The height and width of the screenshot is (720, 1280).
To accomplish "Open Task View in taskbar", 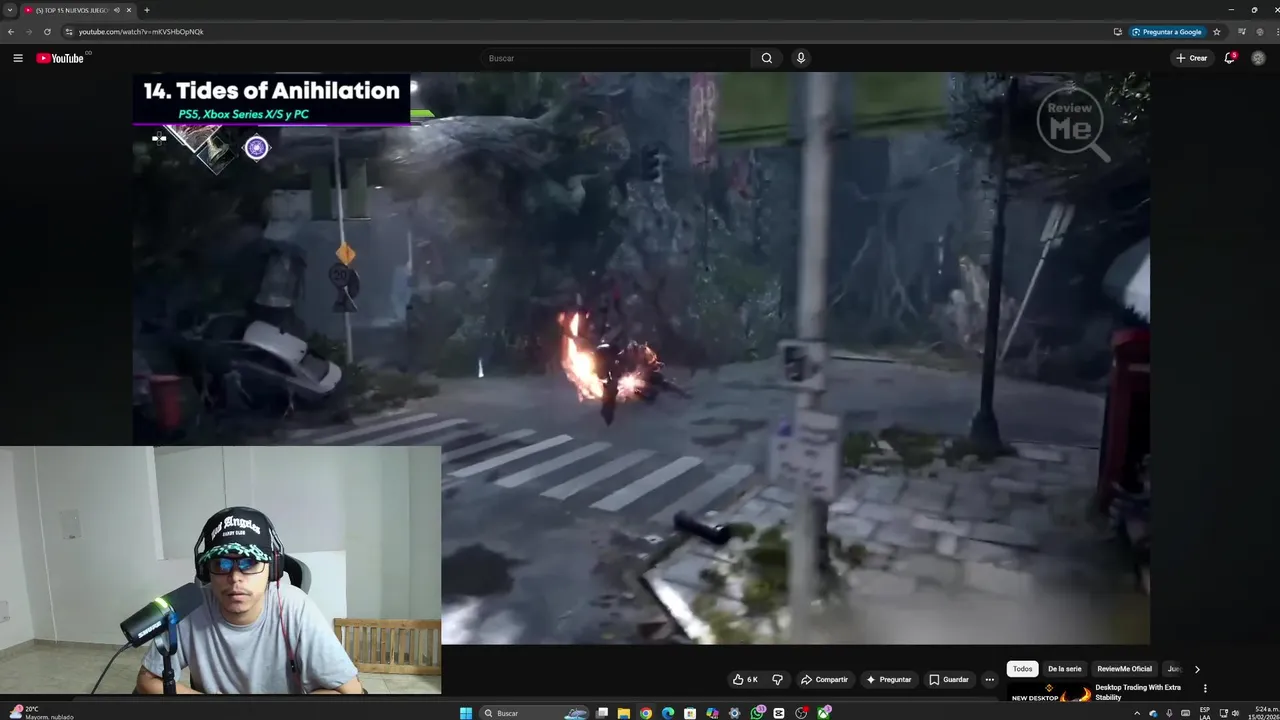I will click(602, 713).
